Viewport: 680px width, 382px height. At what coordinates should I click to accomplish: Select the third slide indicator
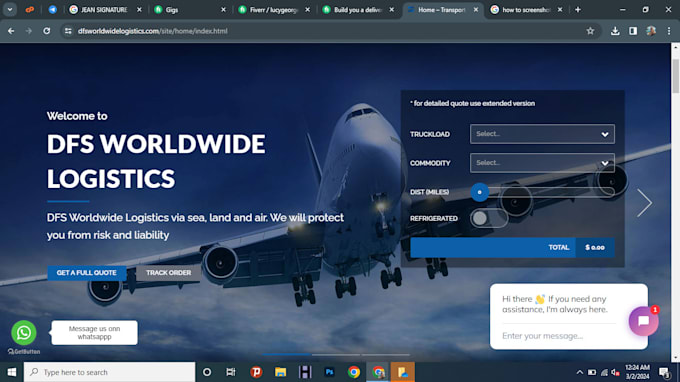coord(386,355)
